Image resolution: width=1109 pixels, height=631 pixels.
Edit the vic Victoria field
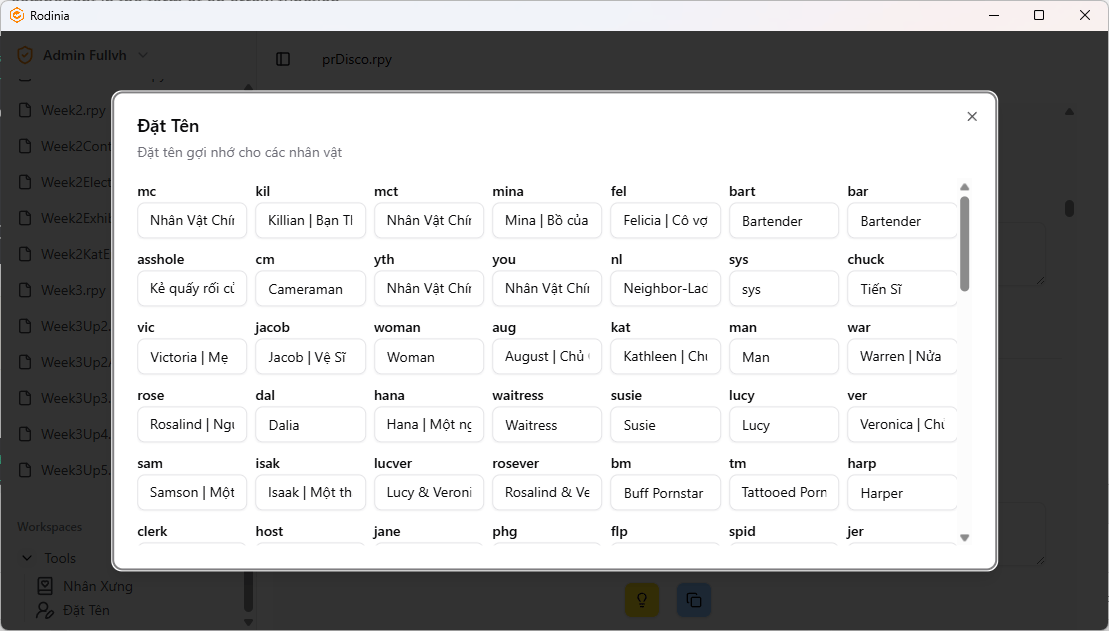click(x=192, y=357)
